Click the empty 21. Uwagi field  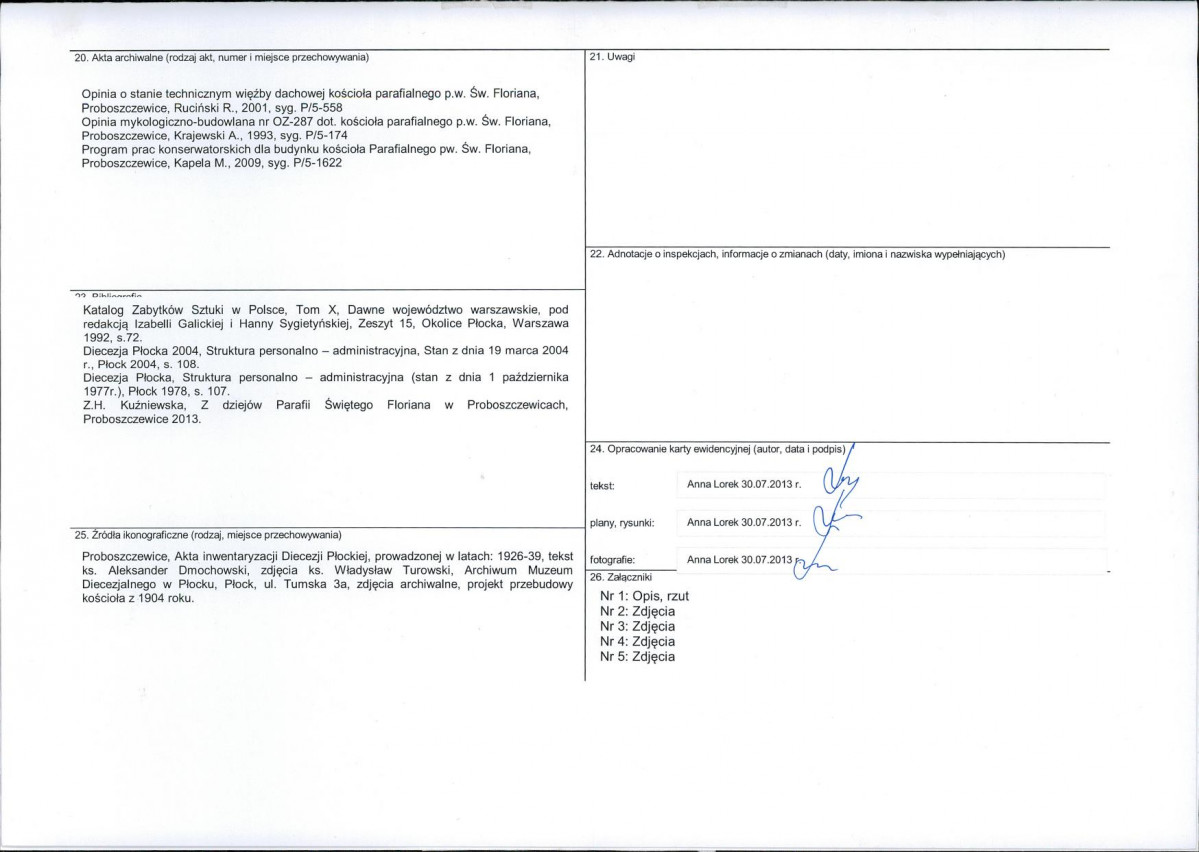(847, 153)
